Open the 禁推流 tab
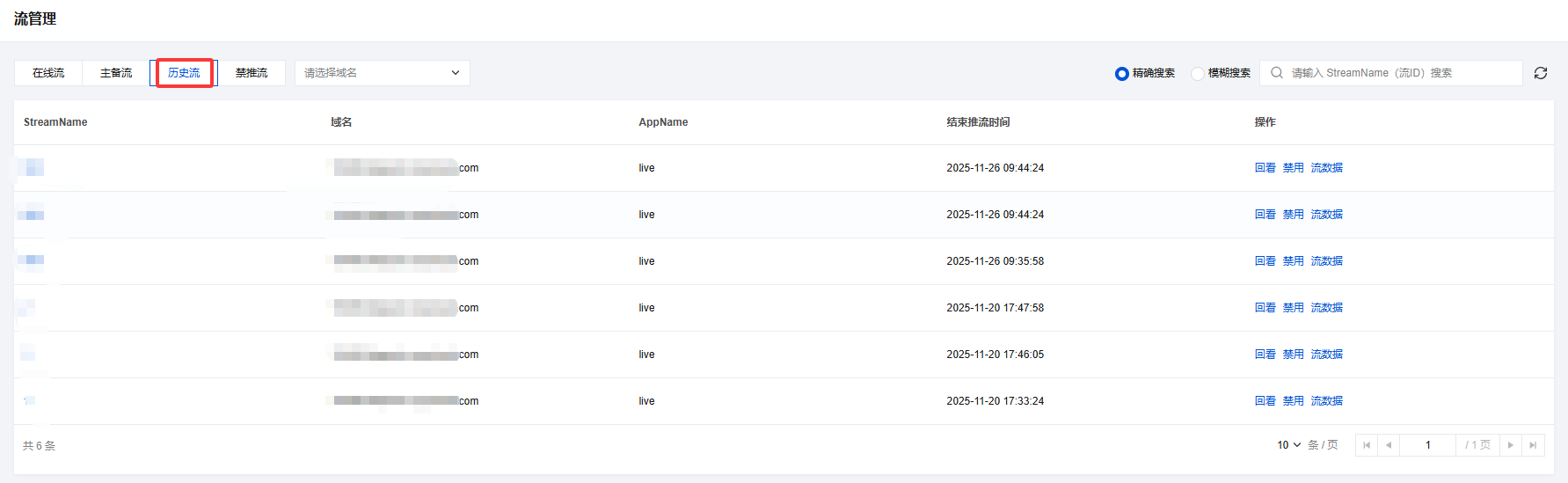The height and width of the screenshot is (483, 1568). pyautogui.click(x=252, y=73)
